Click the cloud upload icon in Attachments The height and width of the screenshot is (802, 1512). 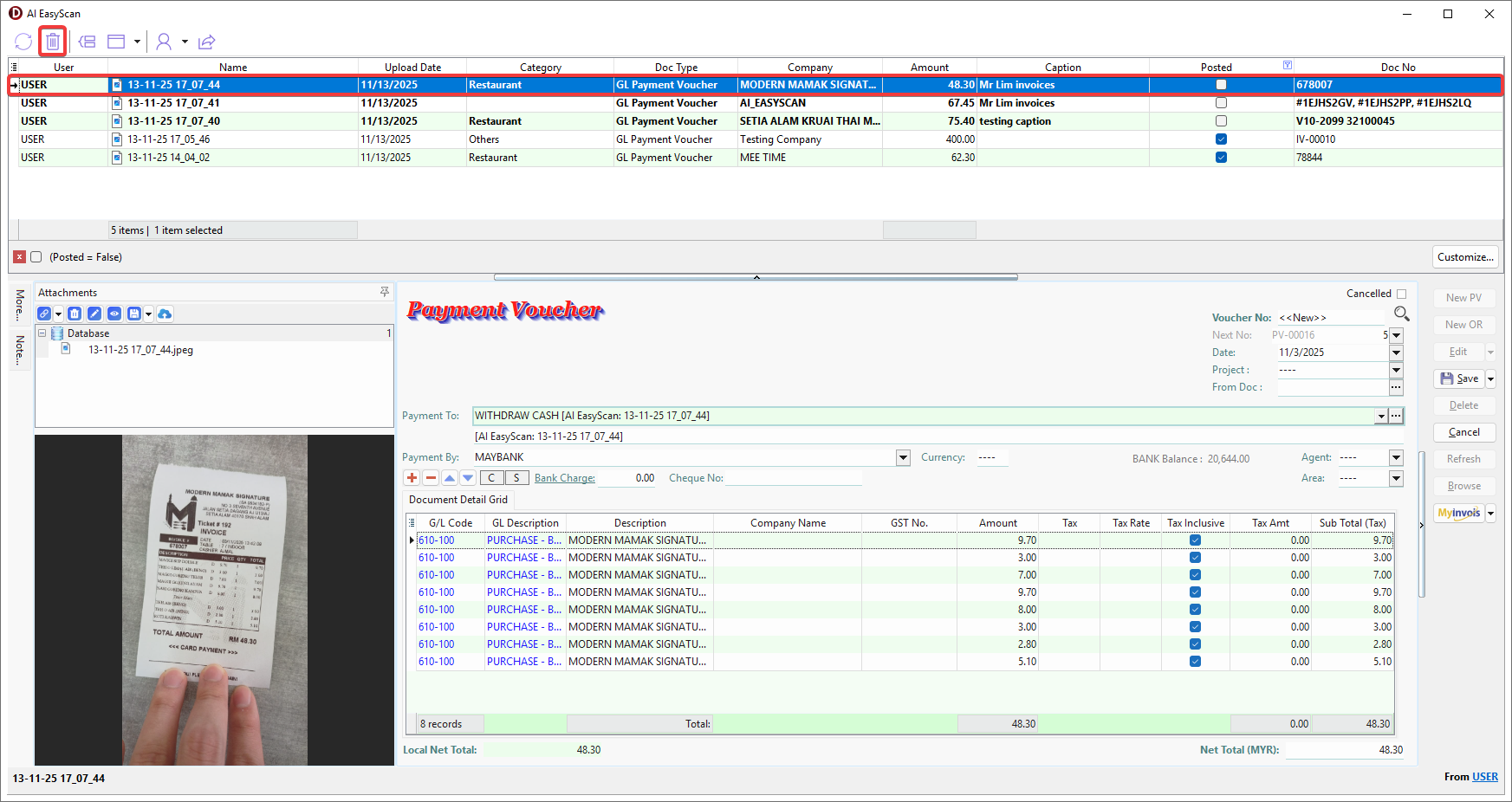point(165,314)
